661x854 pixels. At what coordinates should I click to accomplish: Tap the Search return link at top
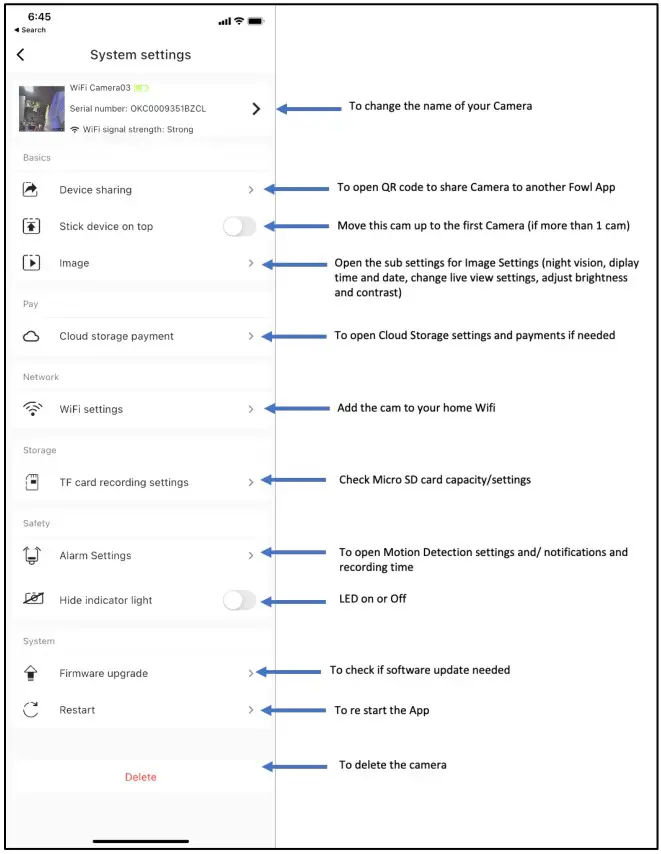(x=30, y=30)
